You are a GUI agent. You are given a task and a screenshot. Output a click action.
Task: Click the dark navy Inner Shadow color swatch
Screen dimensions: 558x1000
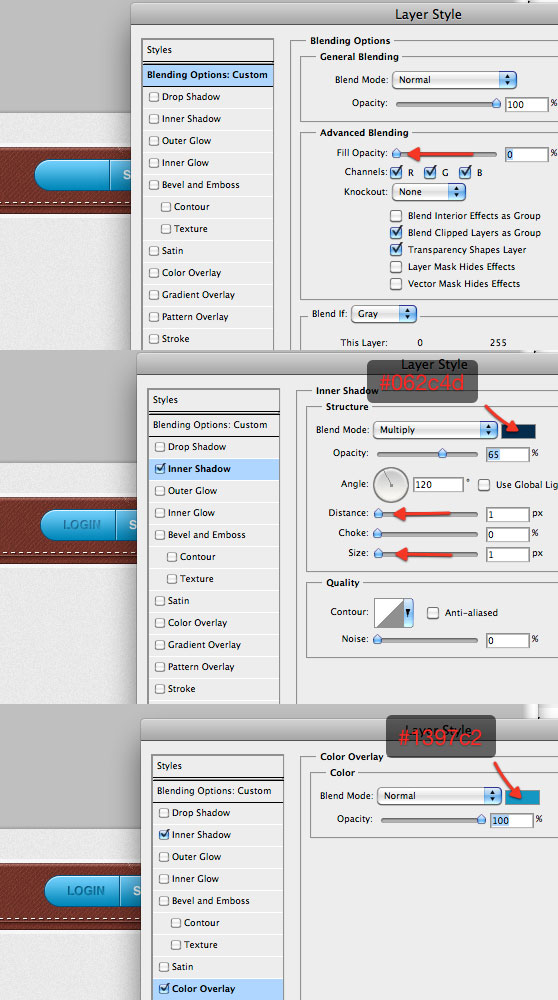518,430
